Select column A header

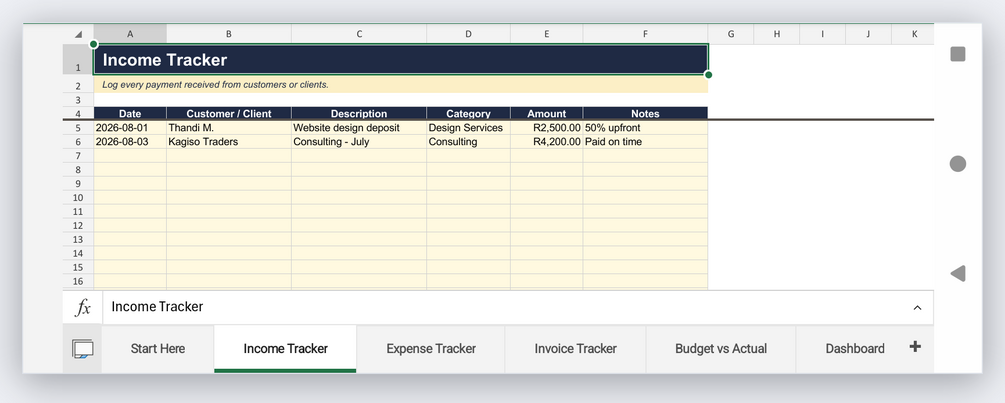(130, 34)
